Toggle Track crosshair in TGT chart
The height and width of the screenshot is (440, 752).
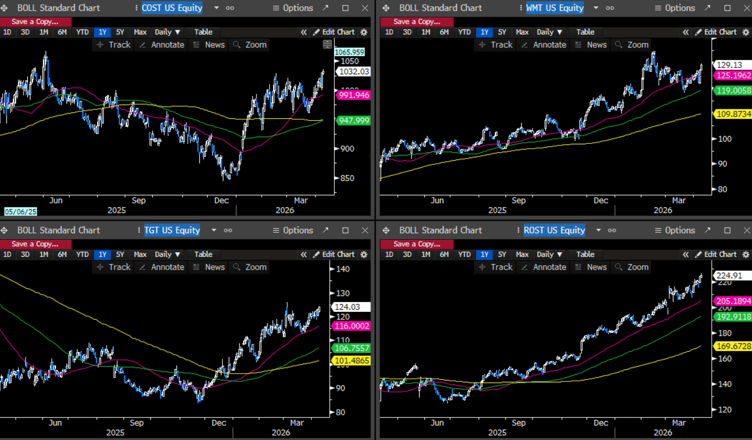pos(114,267)
